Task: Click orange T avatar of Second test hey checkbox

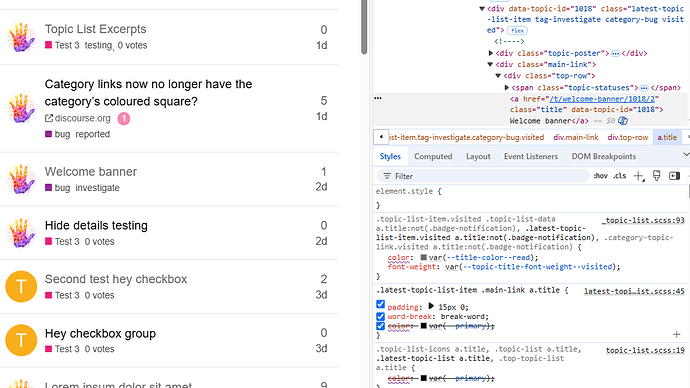Action: click(x=21, y=286)
